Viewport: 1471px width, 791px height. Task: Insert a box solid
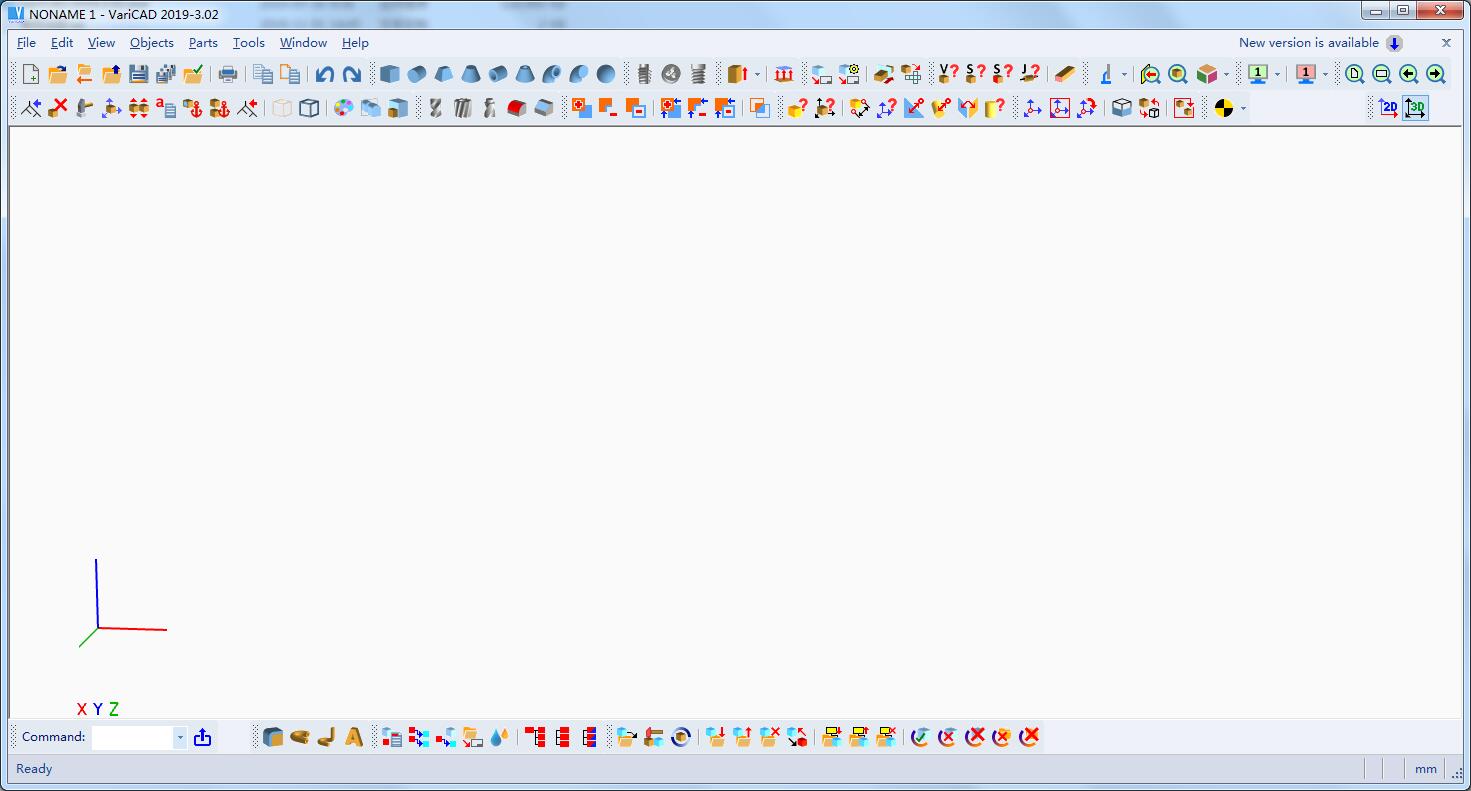tap(390, 74)
